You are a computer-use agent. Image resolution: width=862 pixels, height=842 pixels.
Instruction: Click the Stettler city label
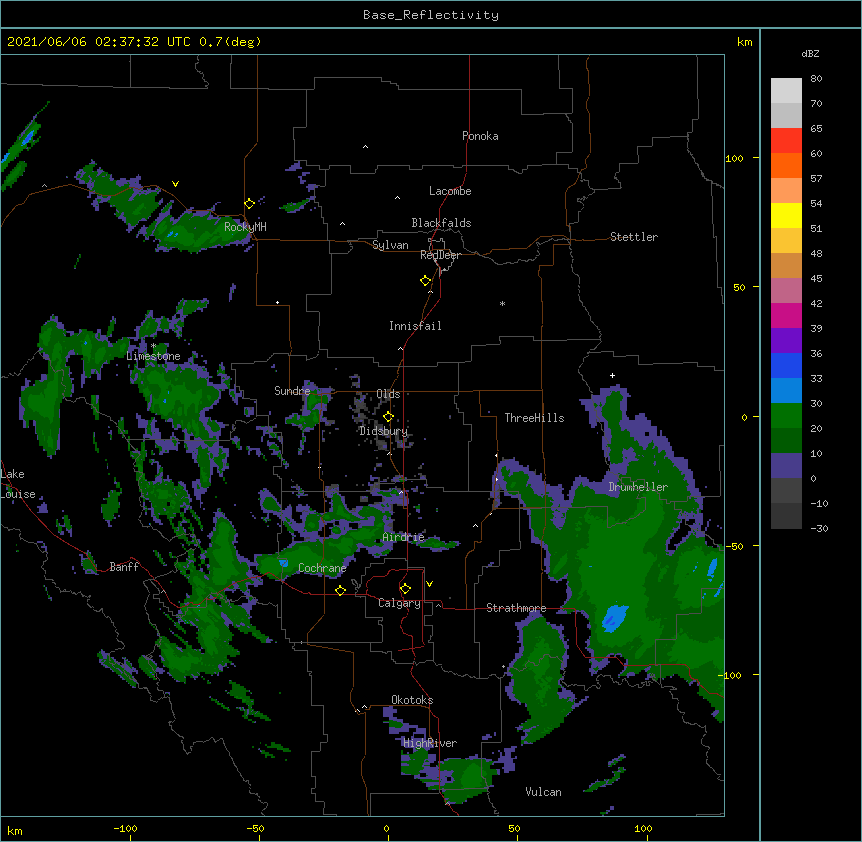[x=633, y=237]
